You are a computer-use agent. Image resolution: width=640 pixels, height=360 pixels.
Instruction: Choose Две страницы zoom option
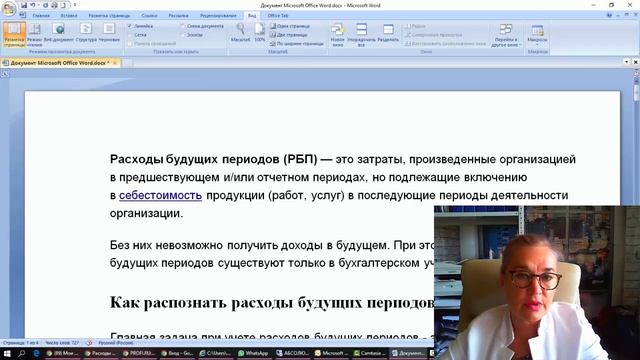point(289,35)
